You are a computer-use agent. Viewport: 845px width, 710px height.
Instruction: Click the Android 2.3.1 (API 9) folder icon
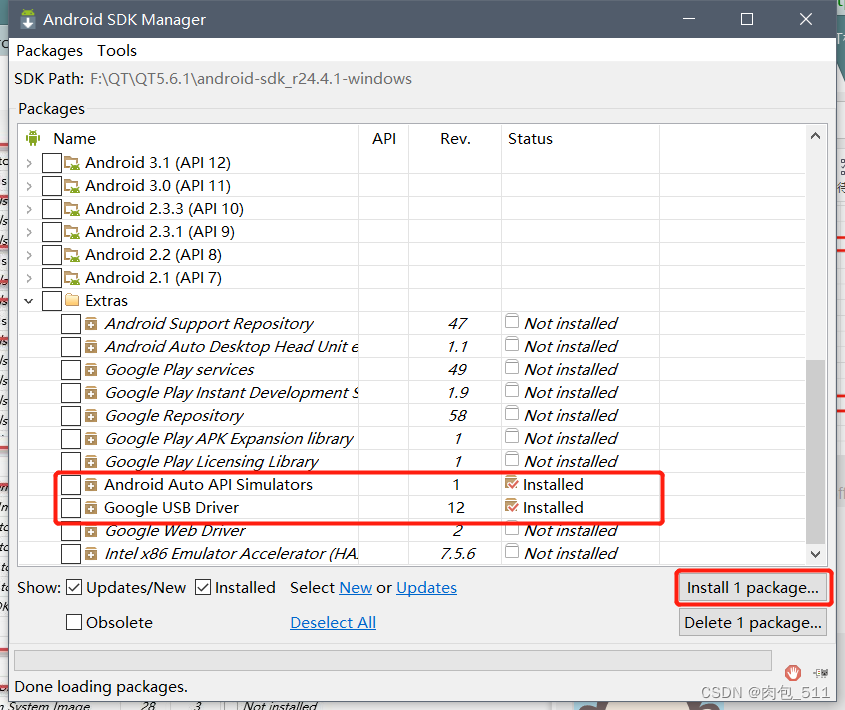(72, 232)
